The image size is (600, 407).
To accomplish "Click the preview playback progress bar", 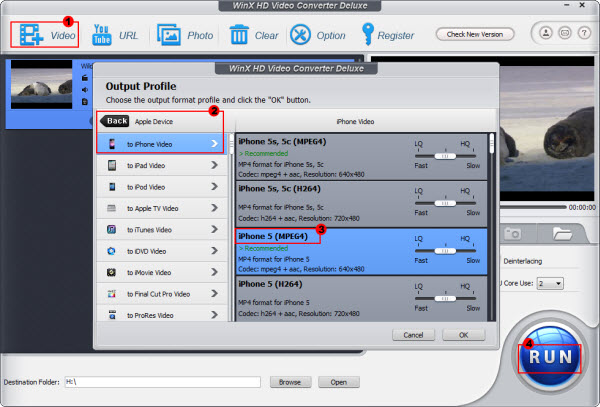I will (533, 207).
